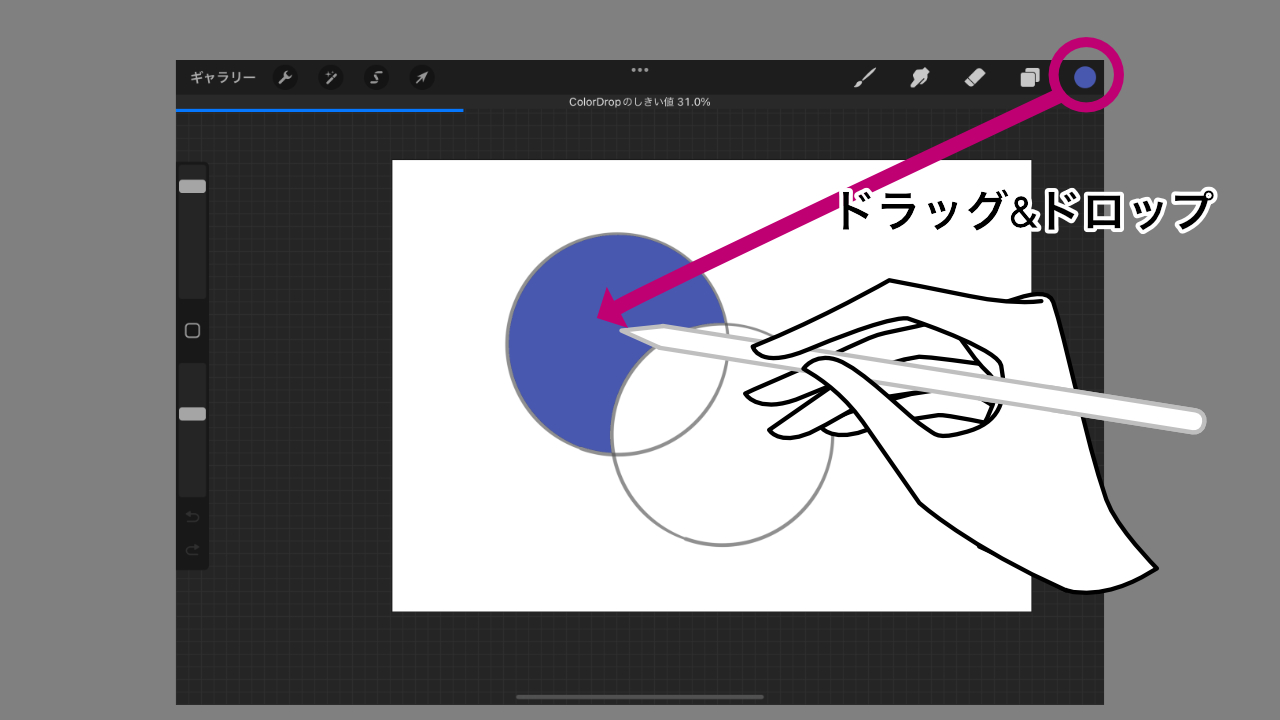Viewport: 1280px width, 720px height.
Task: Click the brush size slider handle
Action: pos(192,186)
